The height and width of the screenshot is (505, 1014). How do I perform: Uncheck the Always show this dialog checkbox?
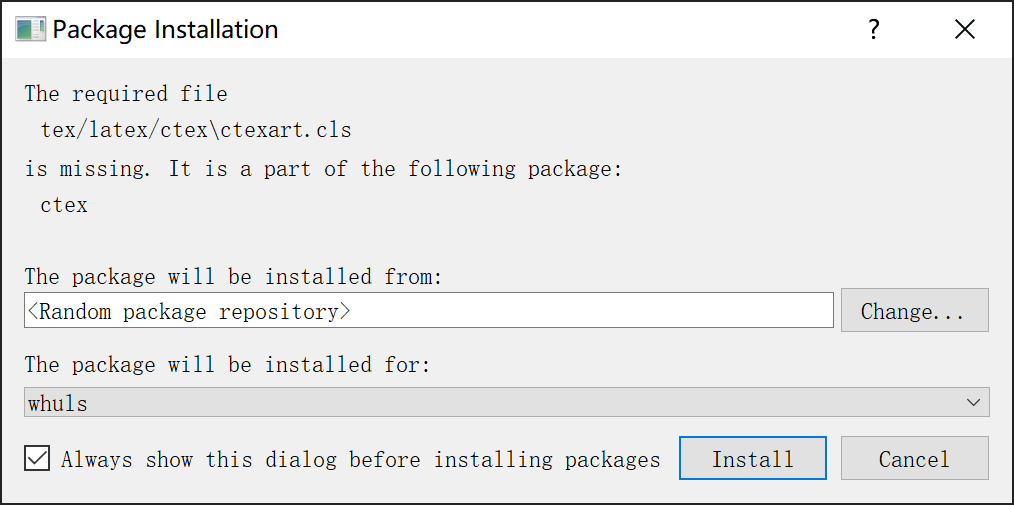38,458
